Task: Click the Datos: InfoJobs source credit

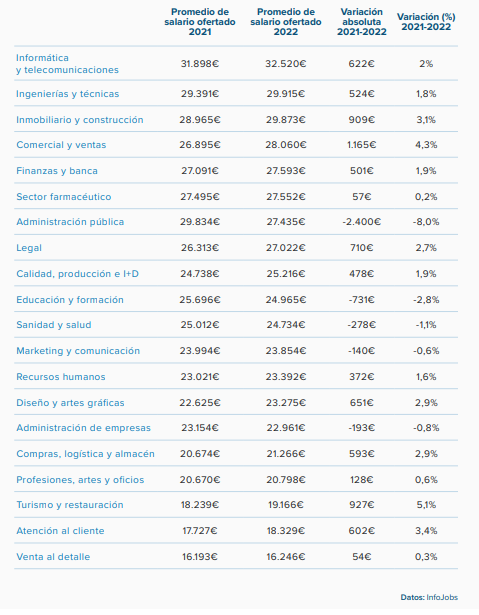Action: pos(429,597)
